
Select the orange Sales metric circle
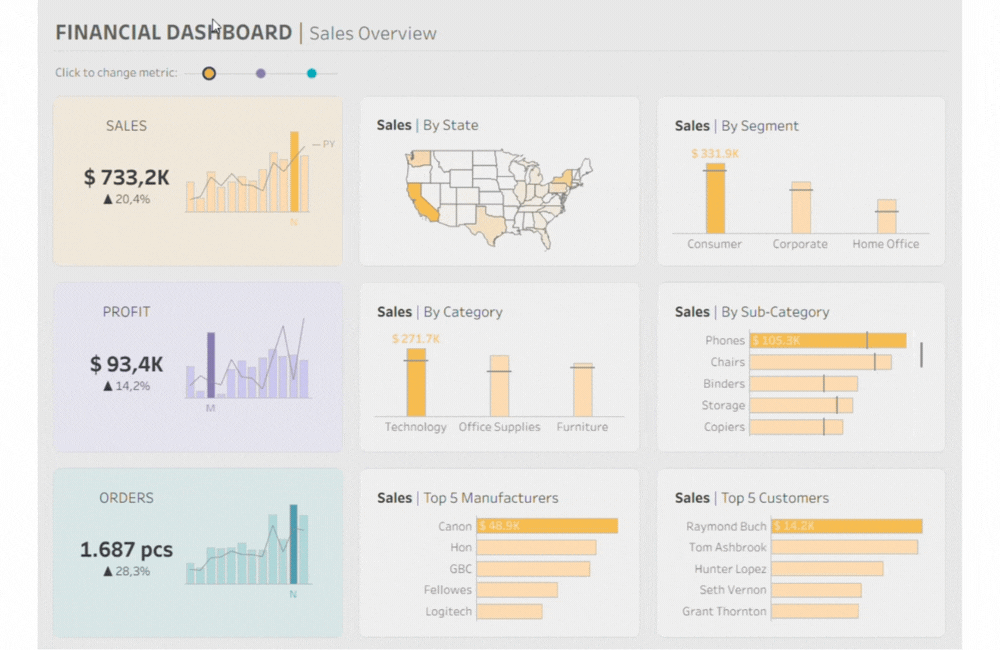pyautogui.click(x=209, y=73)
